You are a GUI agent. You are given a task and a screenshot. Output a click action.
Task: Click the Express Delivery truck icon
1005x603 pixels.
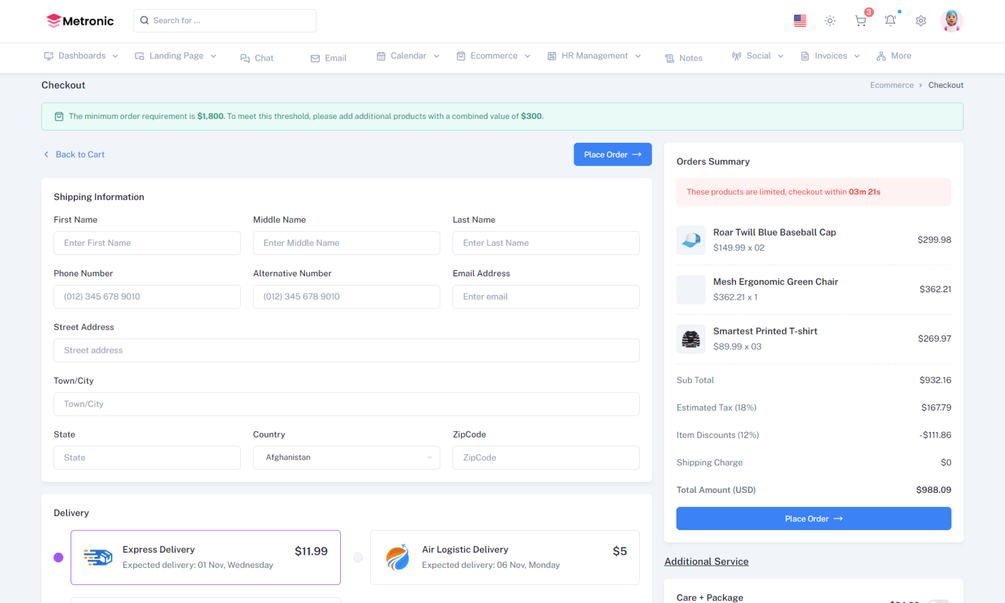[x=98, y=558]
